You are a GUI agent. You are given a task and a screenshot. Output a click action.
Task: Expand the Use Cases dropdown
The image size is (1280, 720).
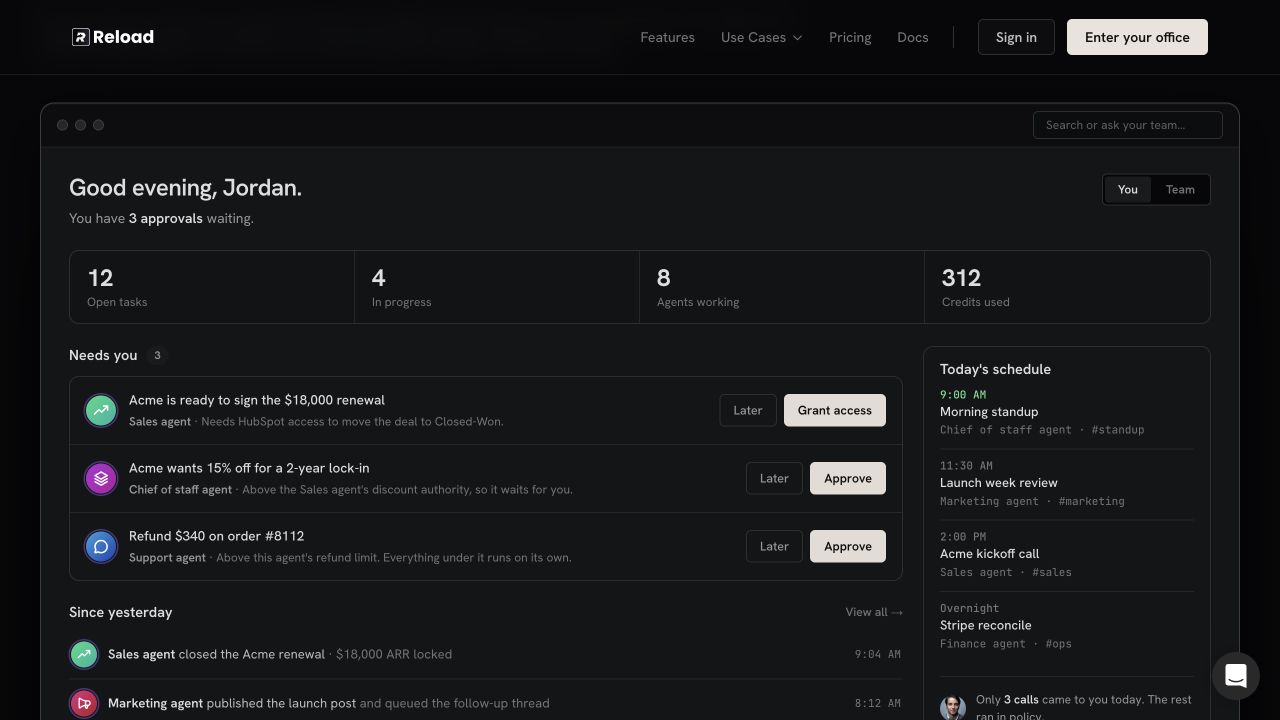point(761,37)
